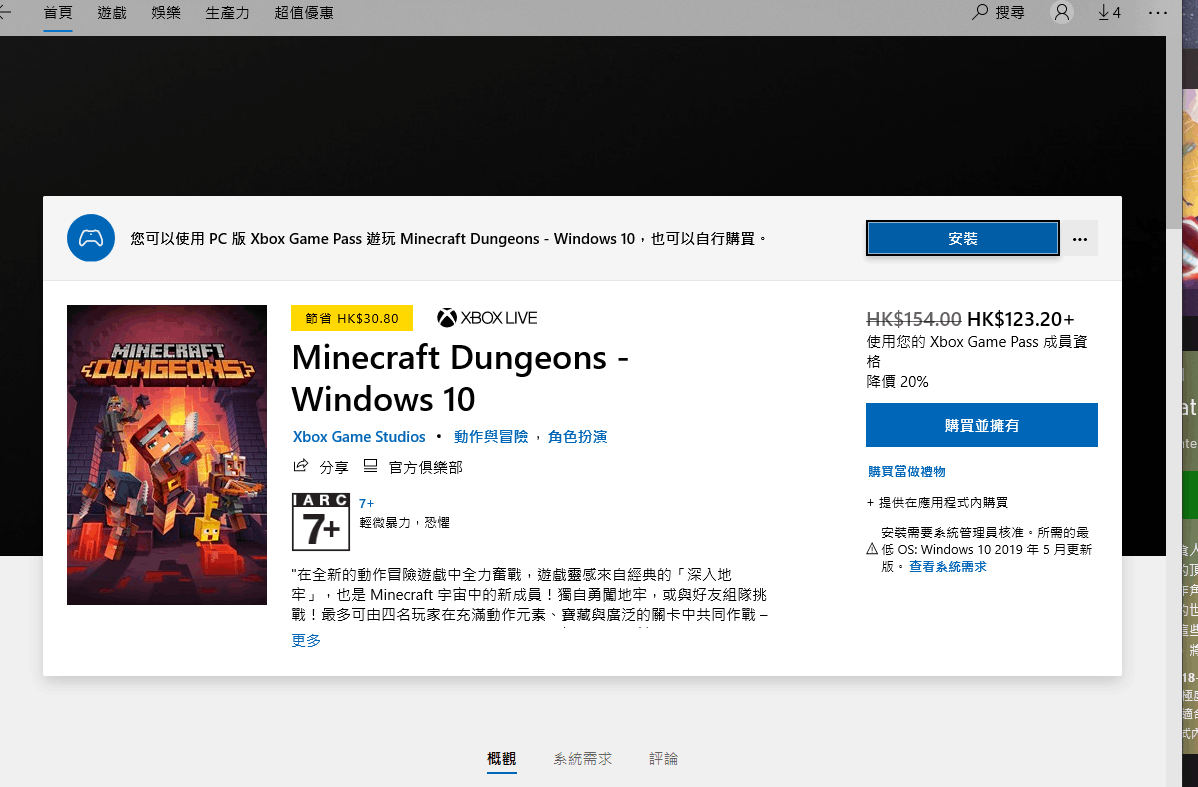This screenshot has width=1198, height=787.
Task: Open the 角色扮演 category link
Action: click(578, 436)
